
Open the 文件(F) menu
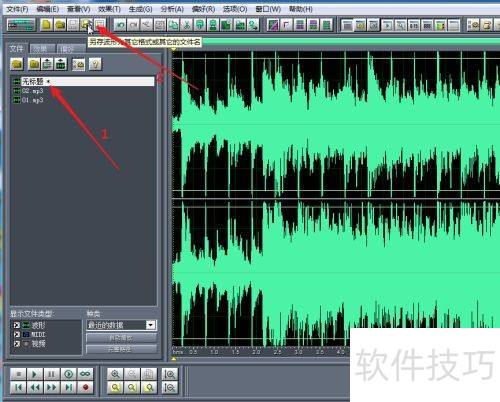(17, 9)
